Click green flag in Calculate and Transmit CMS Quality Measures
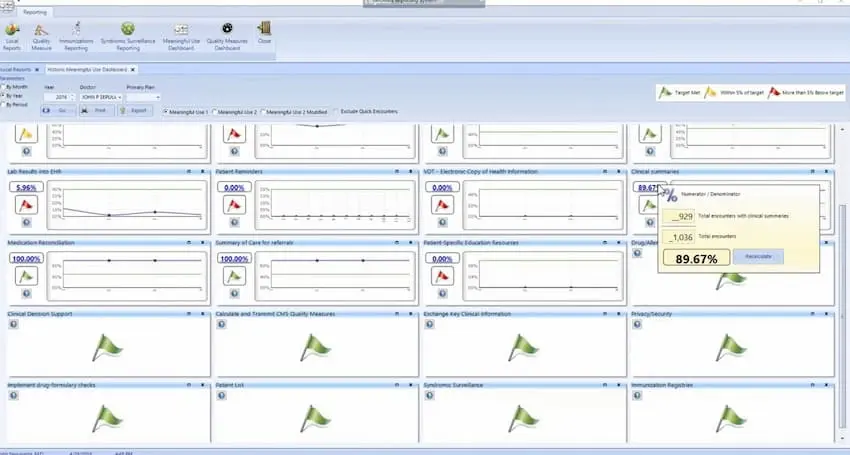The width and height of the screenshot is (850, 455). click(x=315, y=348)
